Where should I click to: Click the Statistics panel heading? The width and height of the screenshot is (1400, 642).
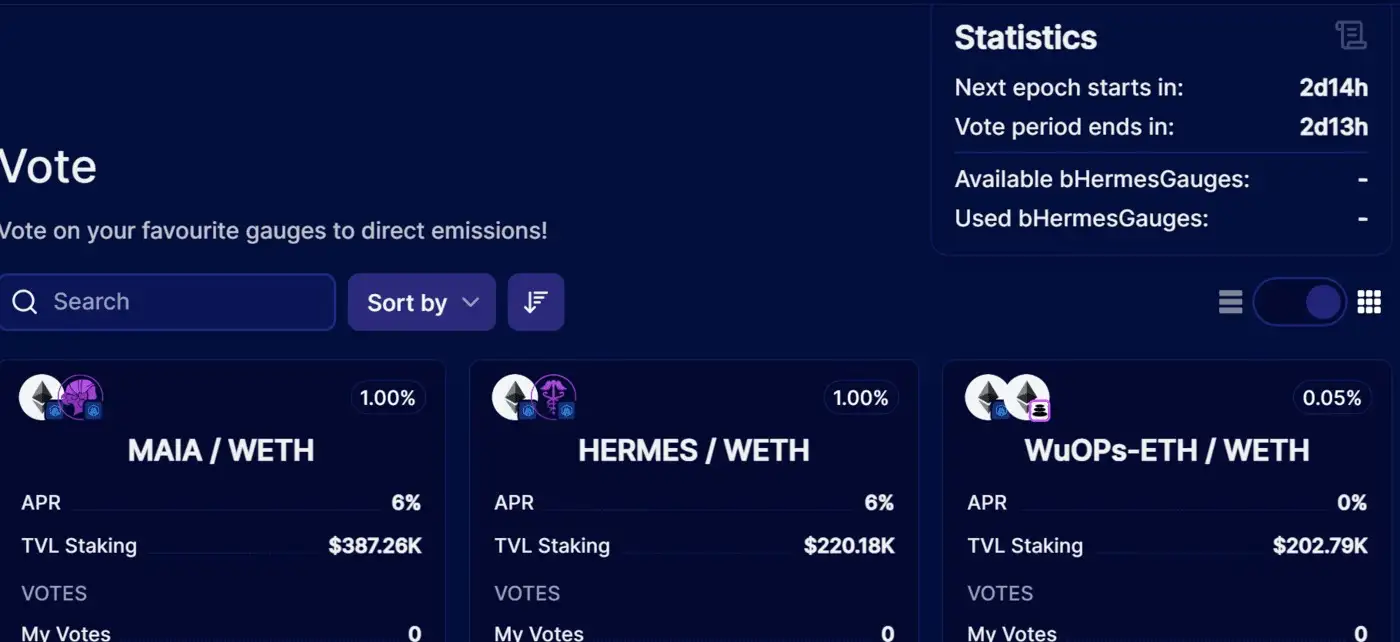coord(1025,37)
